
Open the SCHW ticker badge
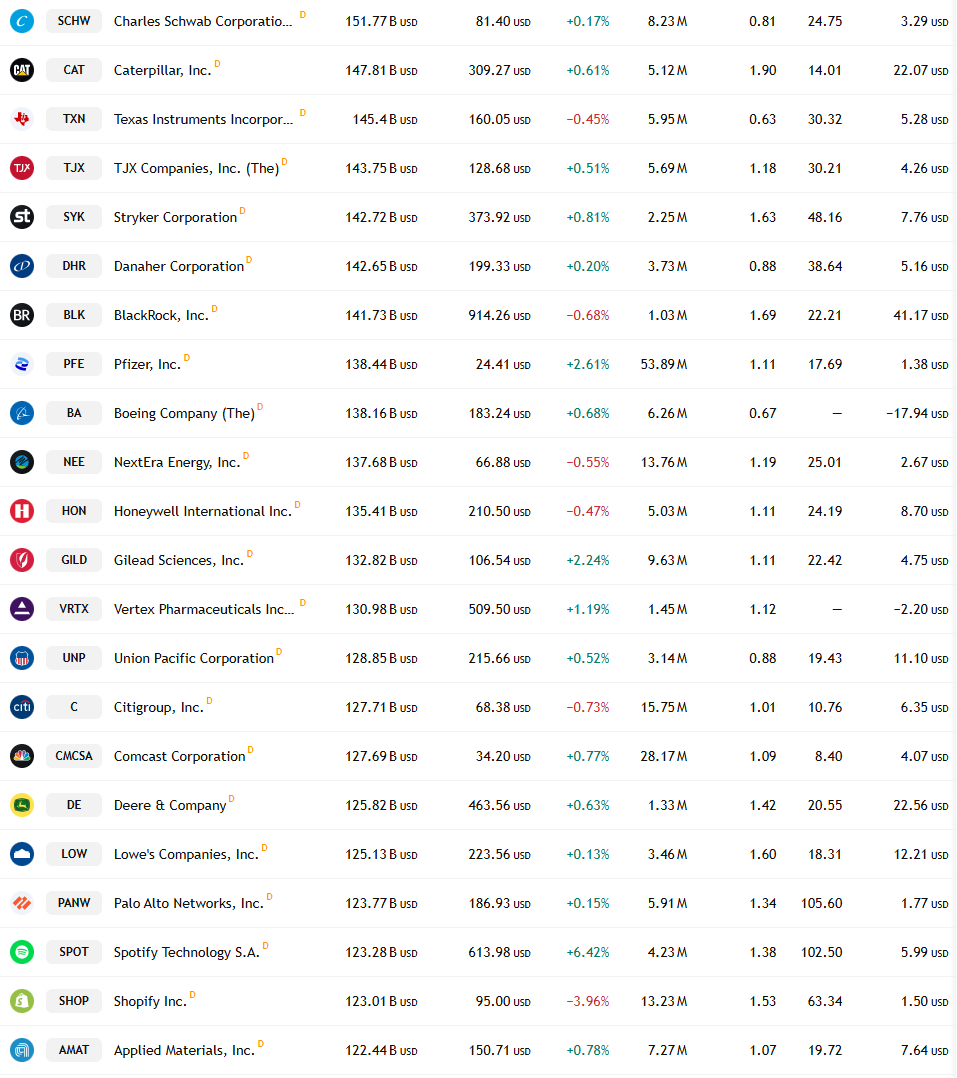click(x=74, y=21)
